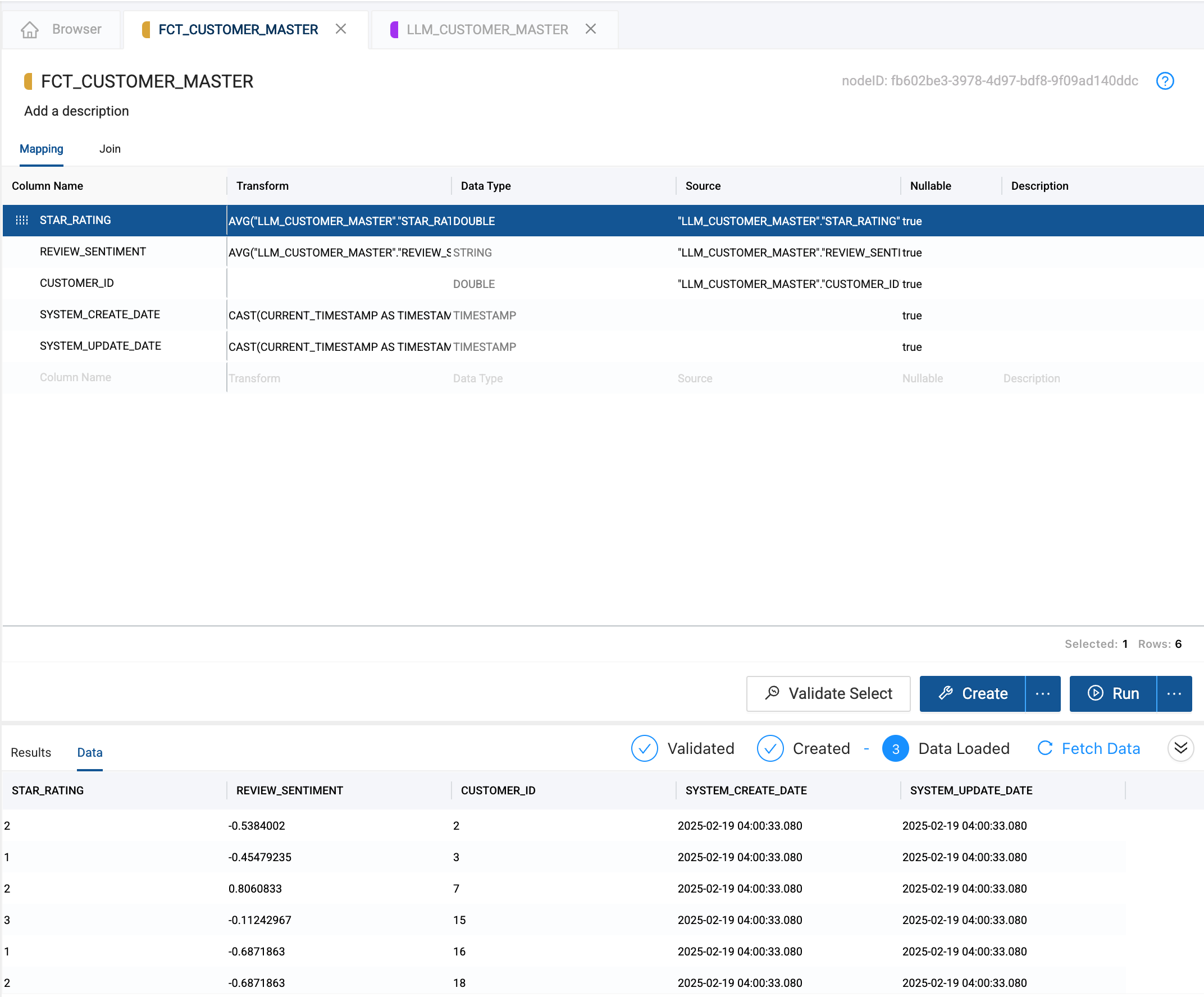Click the Fetch Data refresh icon
The height and width of the screenshot is (997, 1204).
(x=1045, y=748)
